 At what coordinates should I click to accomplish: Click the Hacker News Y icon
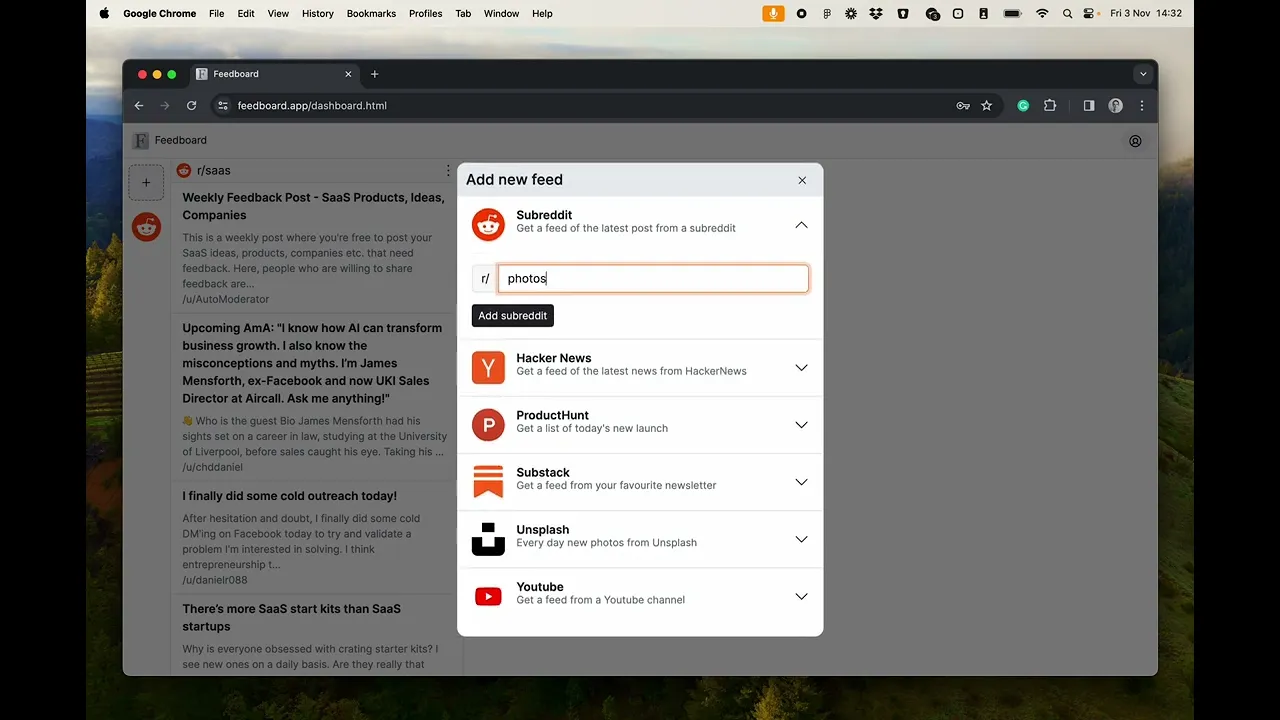pyautogui.click(x=488, y=368)
